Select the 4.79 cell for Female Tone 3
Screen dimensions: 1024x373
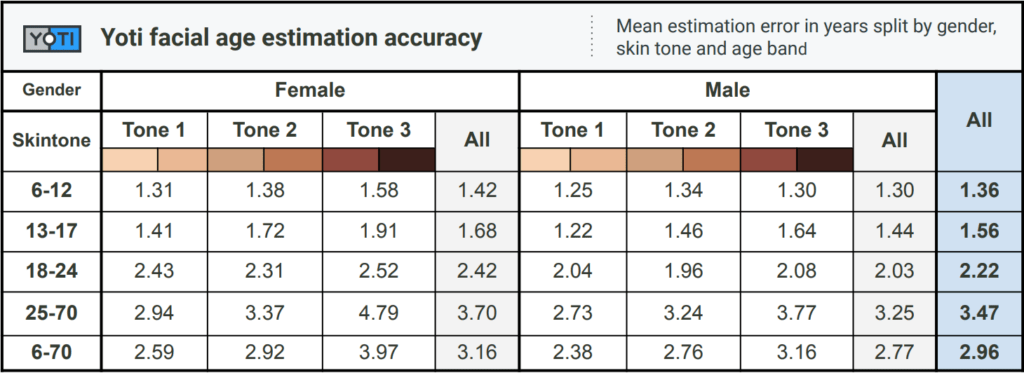[x=379, y=313]
